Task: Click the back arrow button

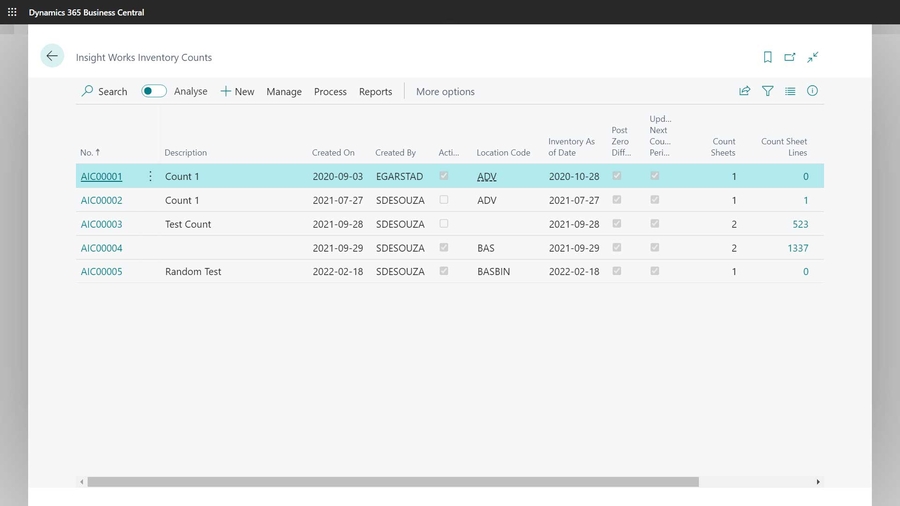Action: click(x=52, y=57)
